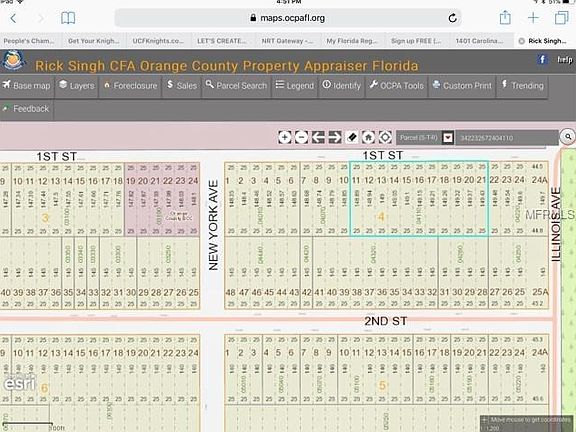Select lot 48 west of New York Ave block 4

tap(231, 272)
